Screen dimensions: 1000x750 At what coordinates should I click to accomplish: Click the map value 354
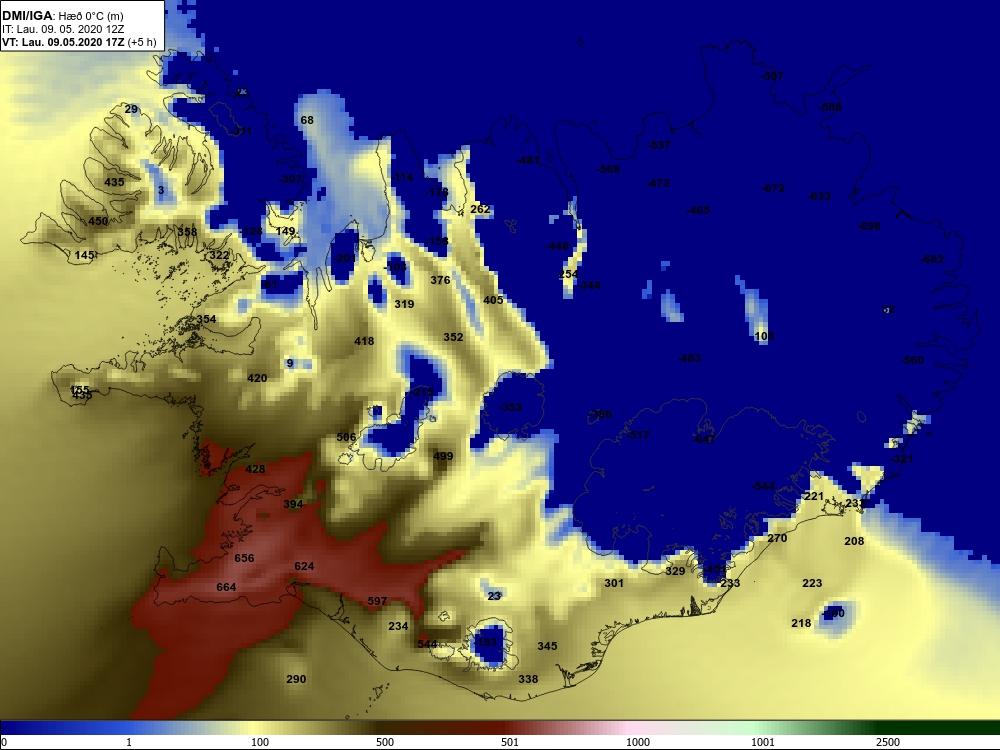(x=206, y=319)
